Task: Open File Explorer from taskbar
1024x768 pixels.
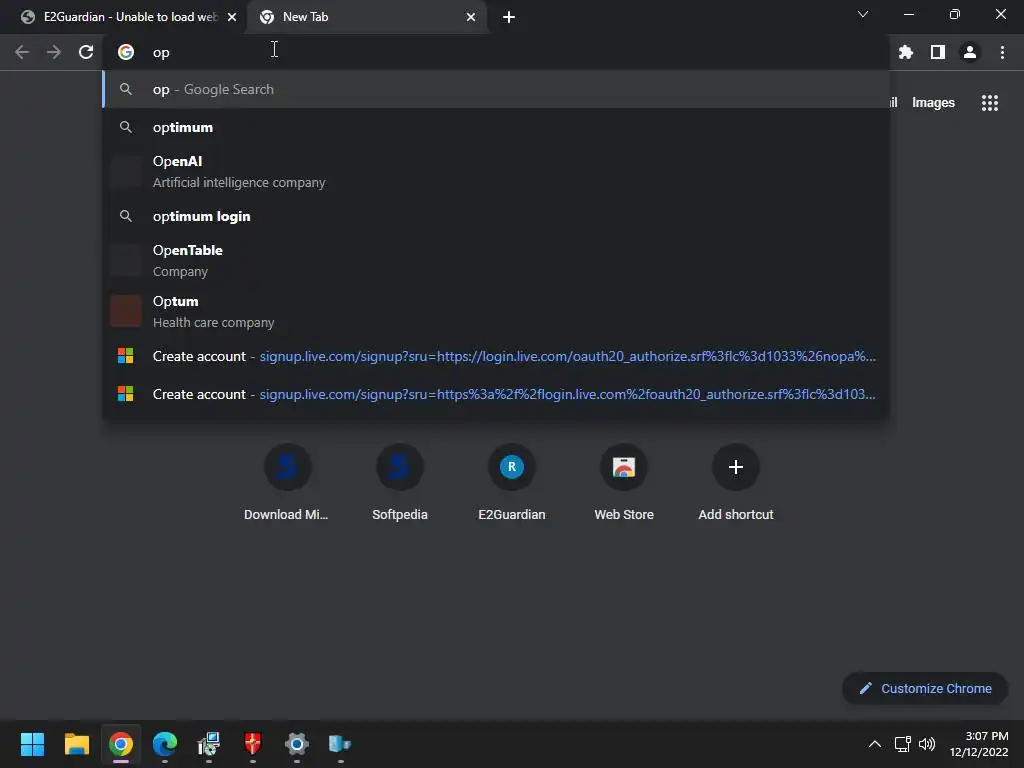Action: [x=76, y=744]
